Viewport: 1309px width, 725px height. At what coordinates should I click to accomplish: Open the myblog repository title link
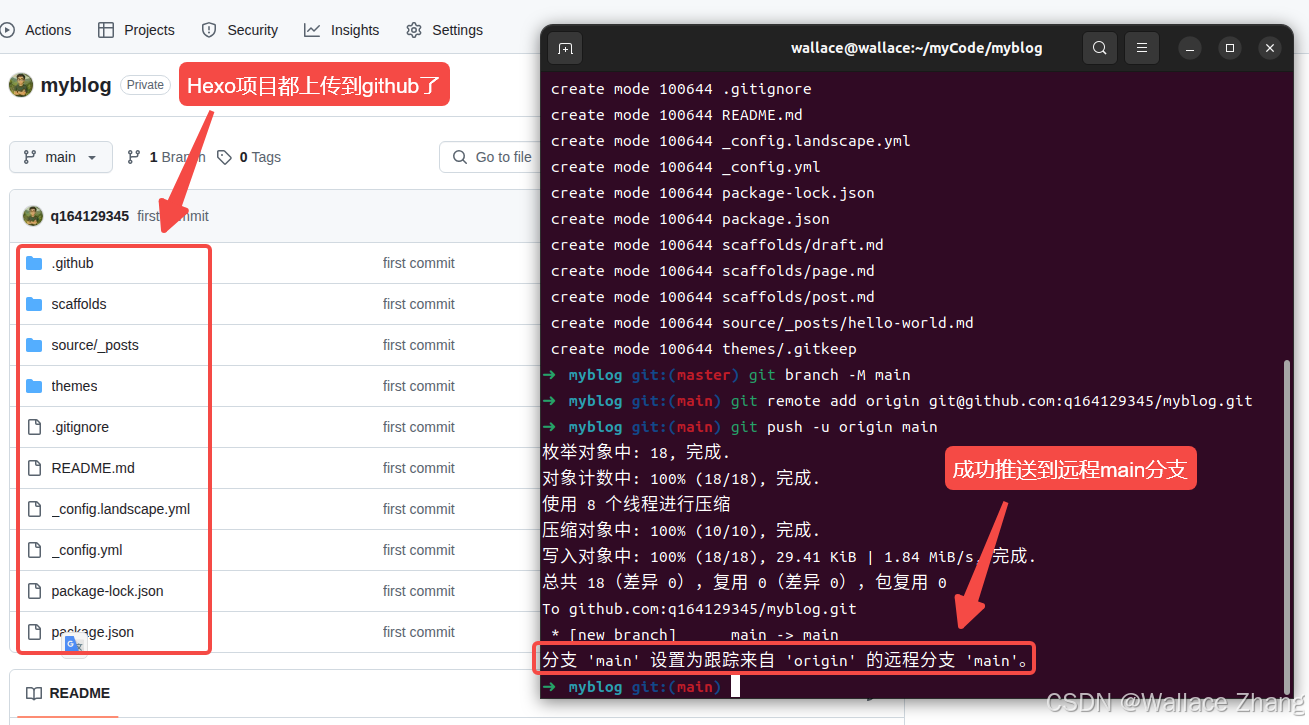76,85
